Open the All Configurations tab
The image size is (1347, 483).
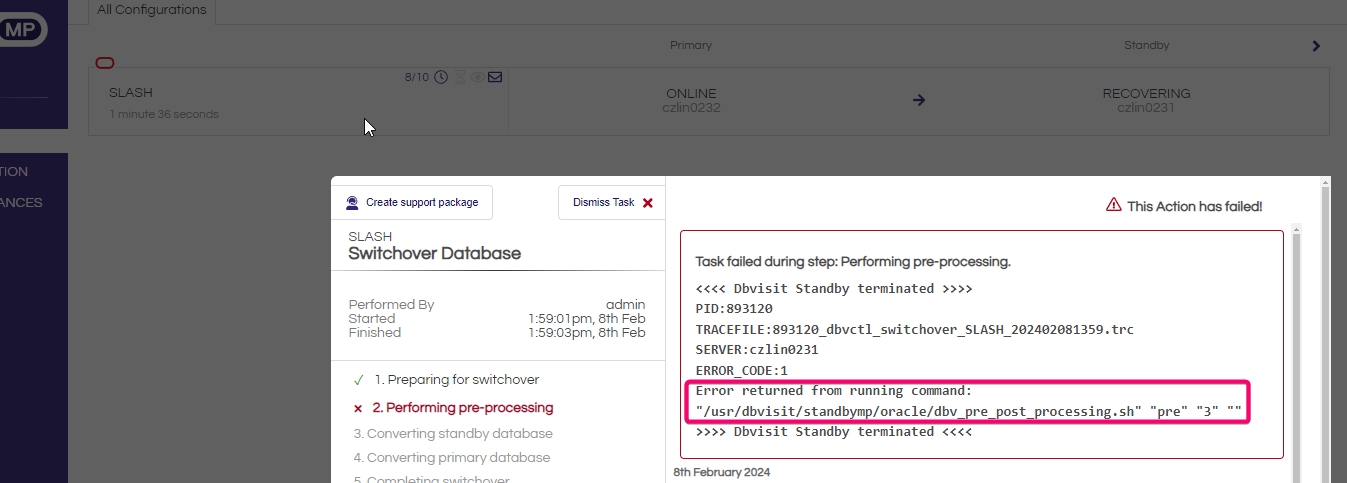152,10
